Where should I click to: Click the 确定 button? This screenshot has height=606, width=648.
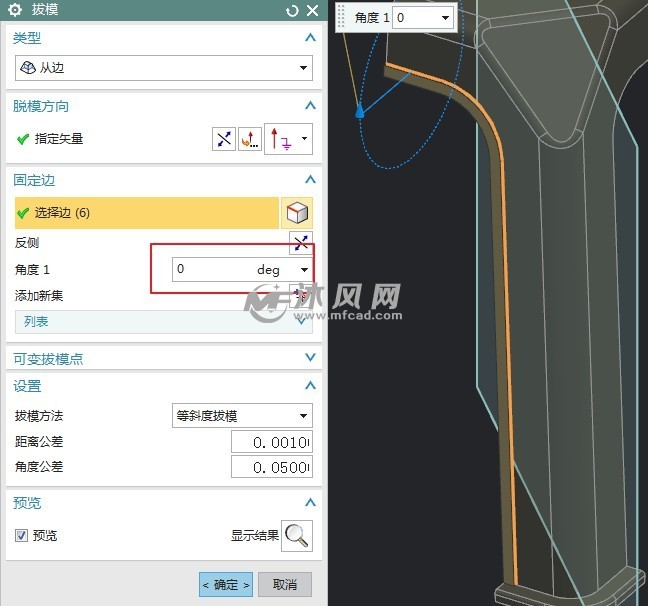(226, 585)
